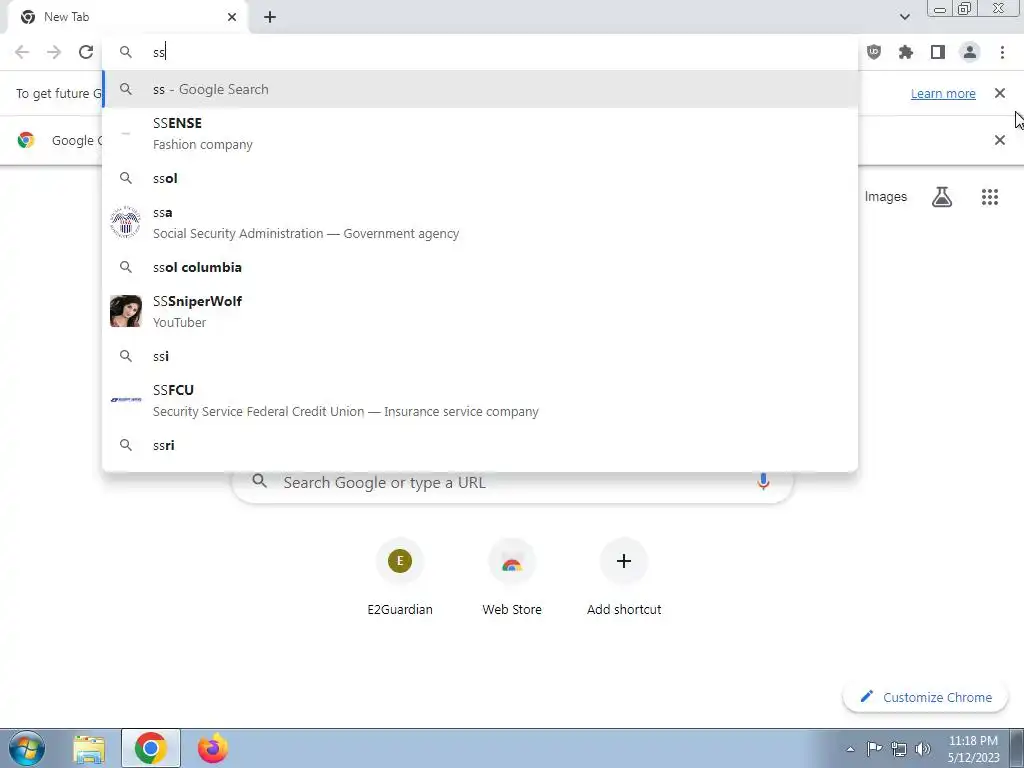Open the volume speaker icon

click(922, 749)
